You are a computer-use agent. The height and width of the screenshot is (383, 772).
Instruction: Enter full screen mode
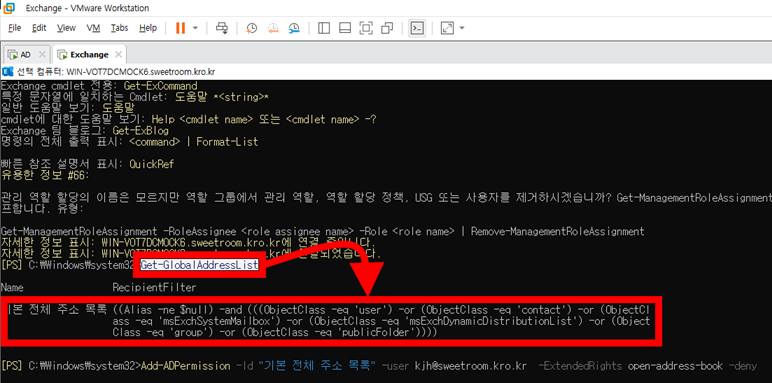(366, 28)
